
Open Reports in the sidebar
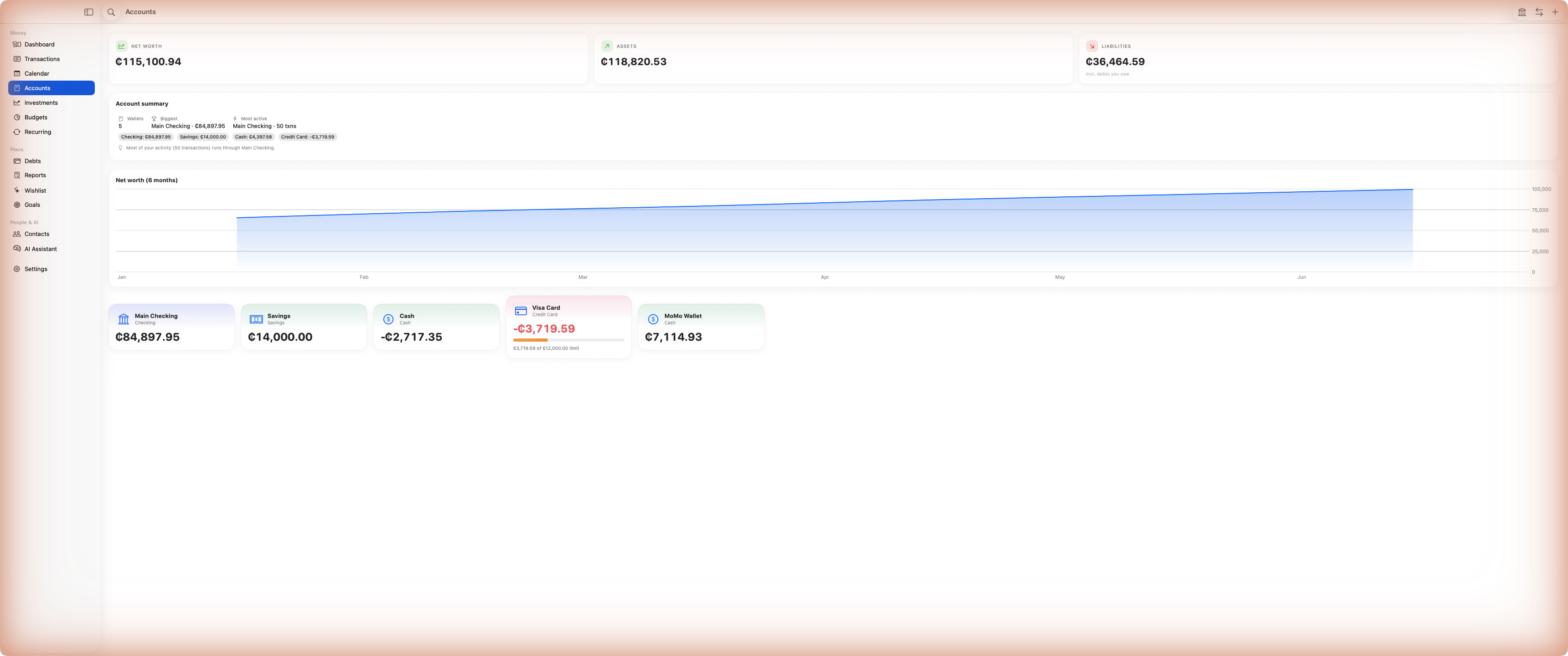pos(51,175)
